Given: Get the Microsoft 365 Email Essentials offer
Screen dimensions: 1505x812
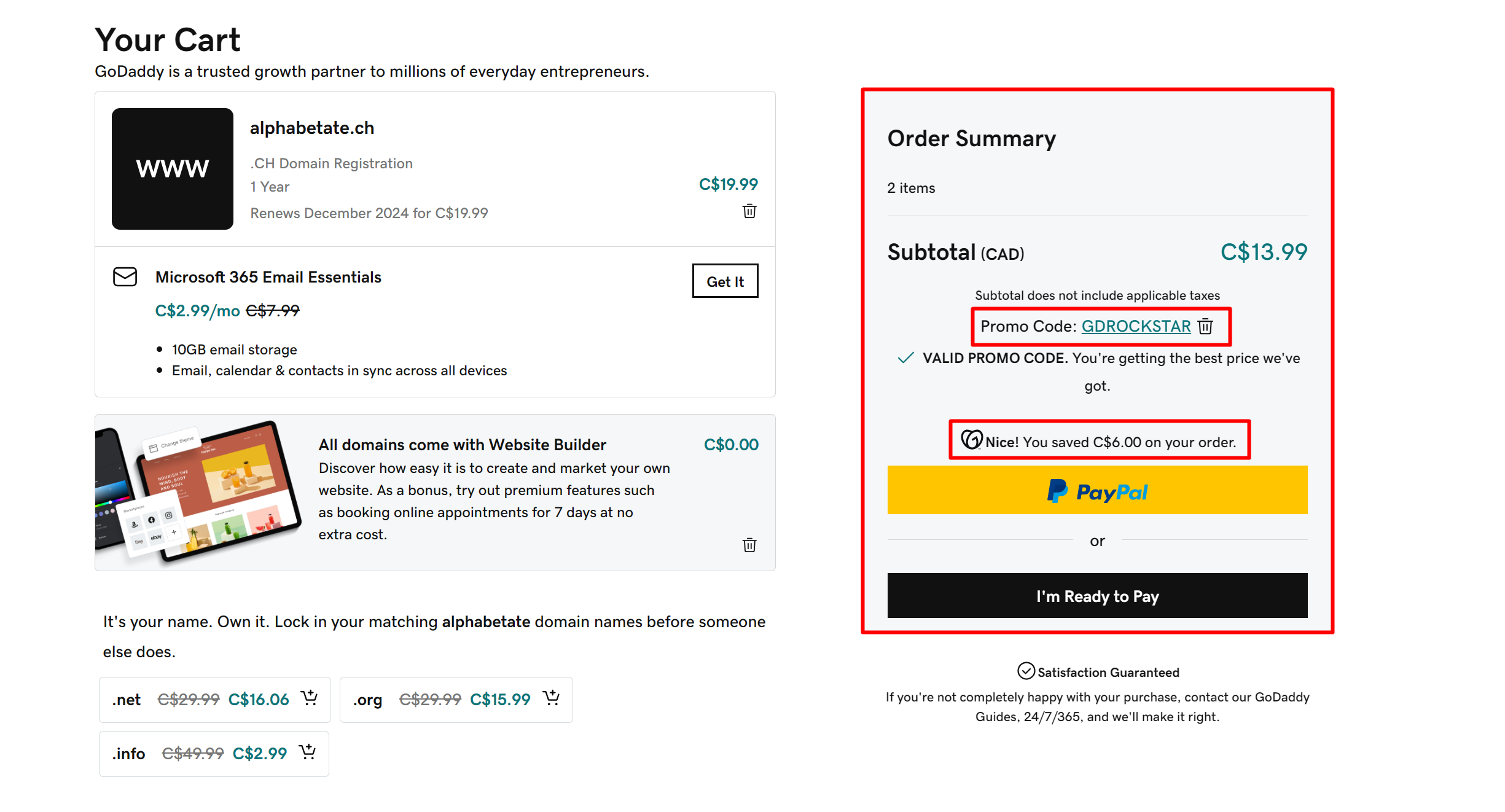Looking at the screenshot, I should point(725,281).
